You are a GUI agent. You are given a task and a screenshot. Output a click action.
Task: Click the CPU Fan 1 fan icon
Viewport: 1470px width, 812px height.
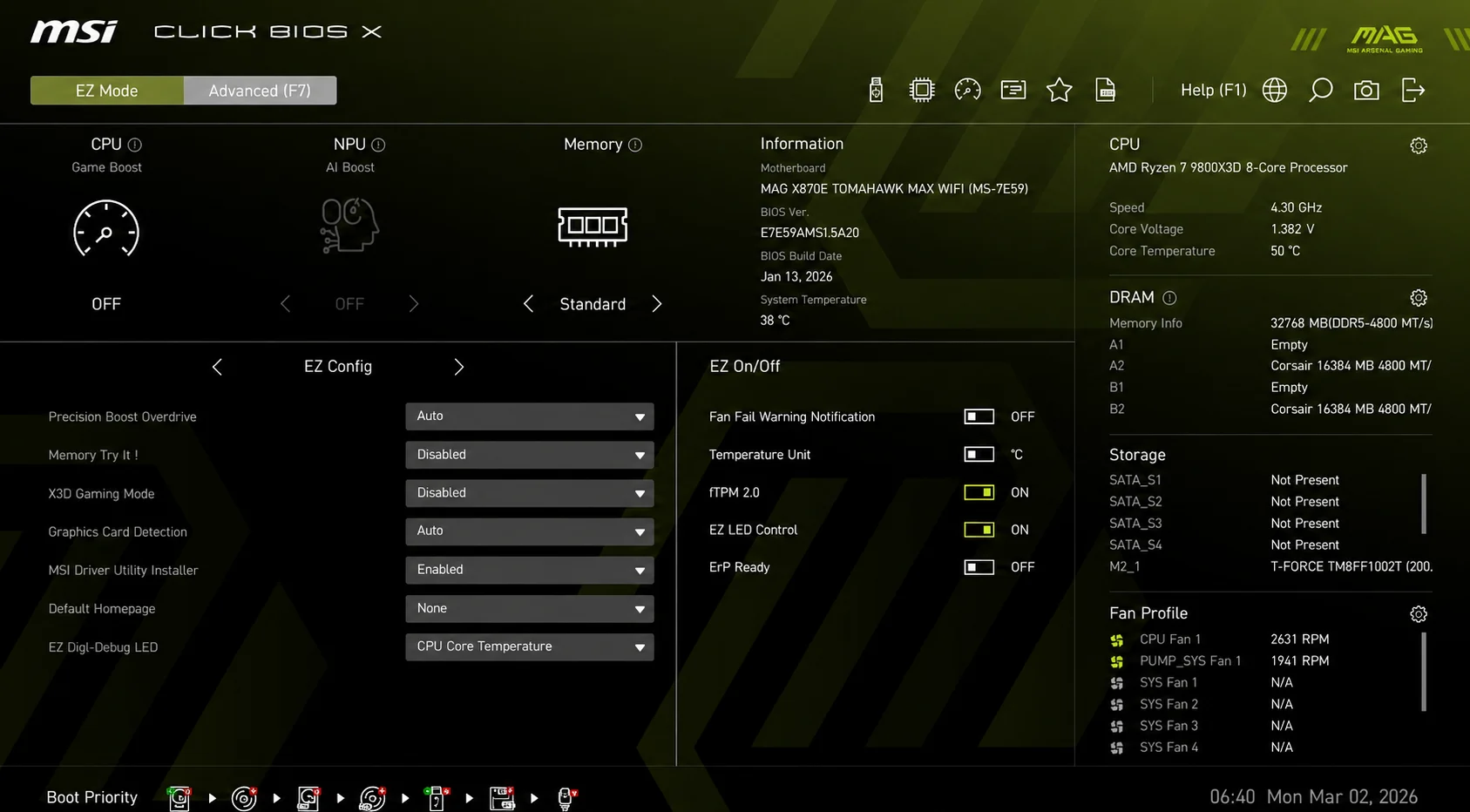[1117, 639]
